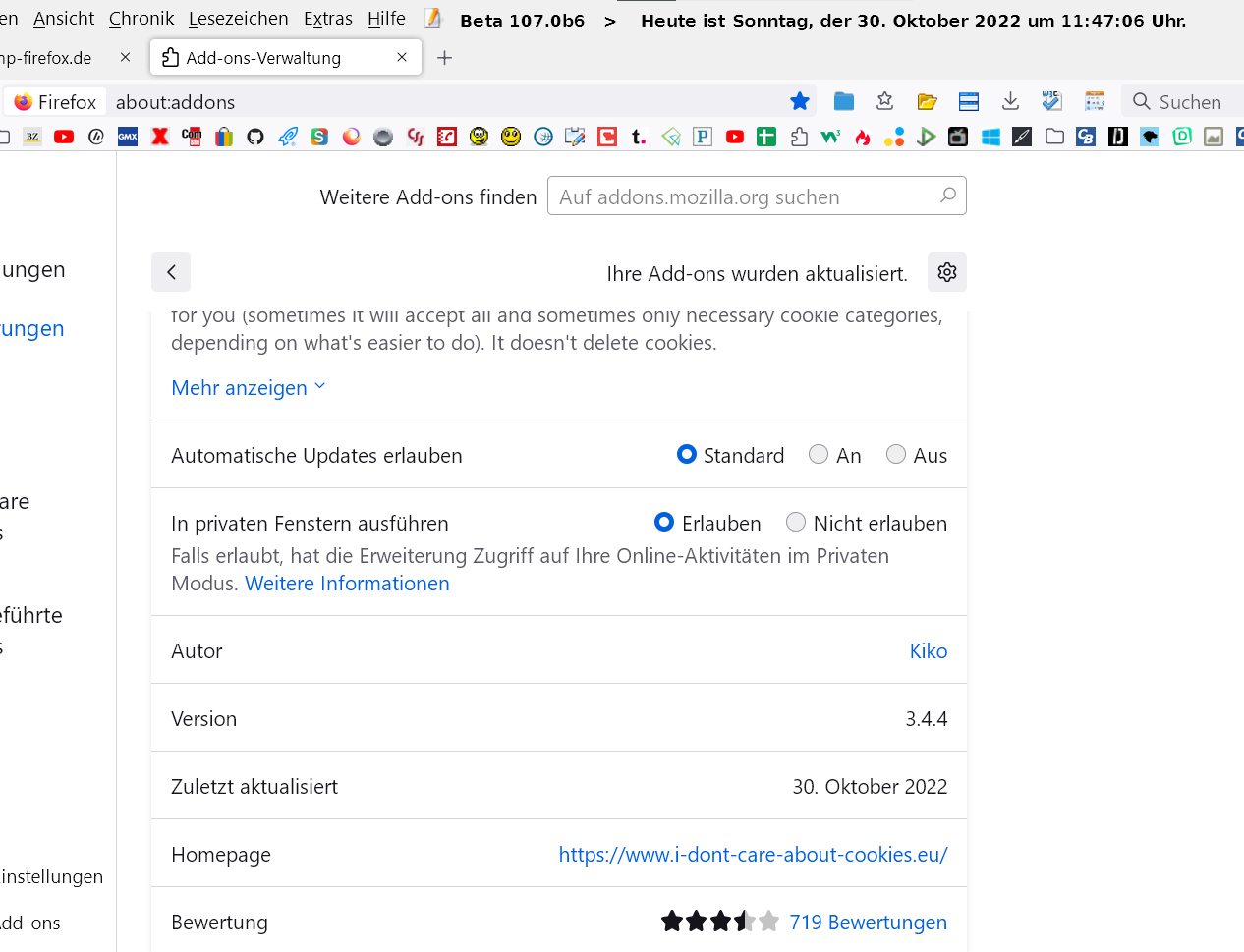Open the puzzle piece add-ons bookmark
The width and height of the screenshot is (1244, 952).
point(799,137)
